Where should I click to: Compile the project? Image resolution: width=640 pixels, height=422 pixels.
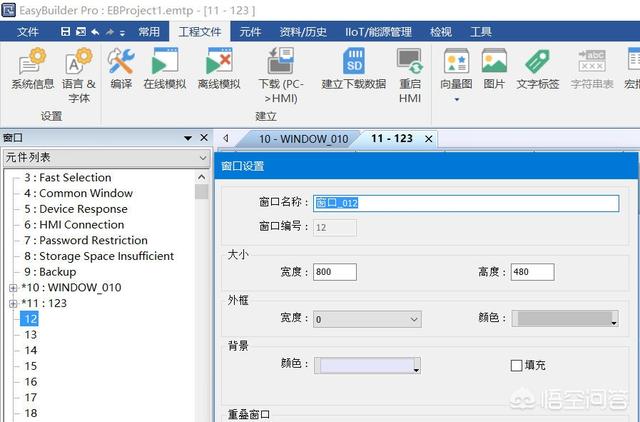coord(121,69)
